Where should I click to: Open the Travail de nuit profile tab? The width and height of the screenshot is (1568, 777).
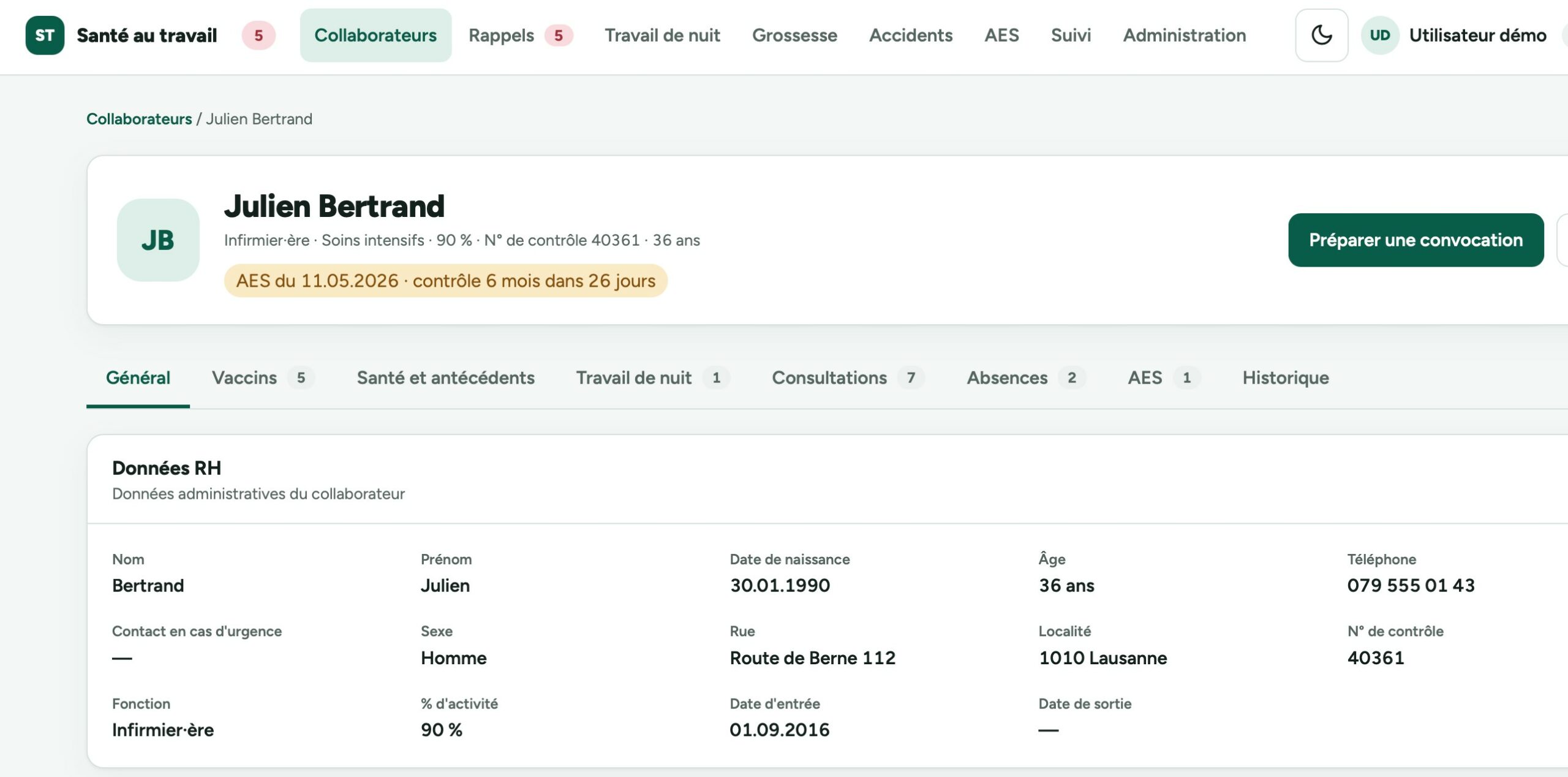tap(652, 377)
